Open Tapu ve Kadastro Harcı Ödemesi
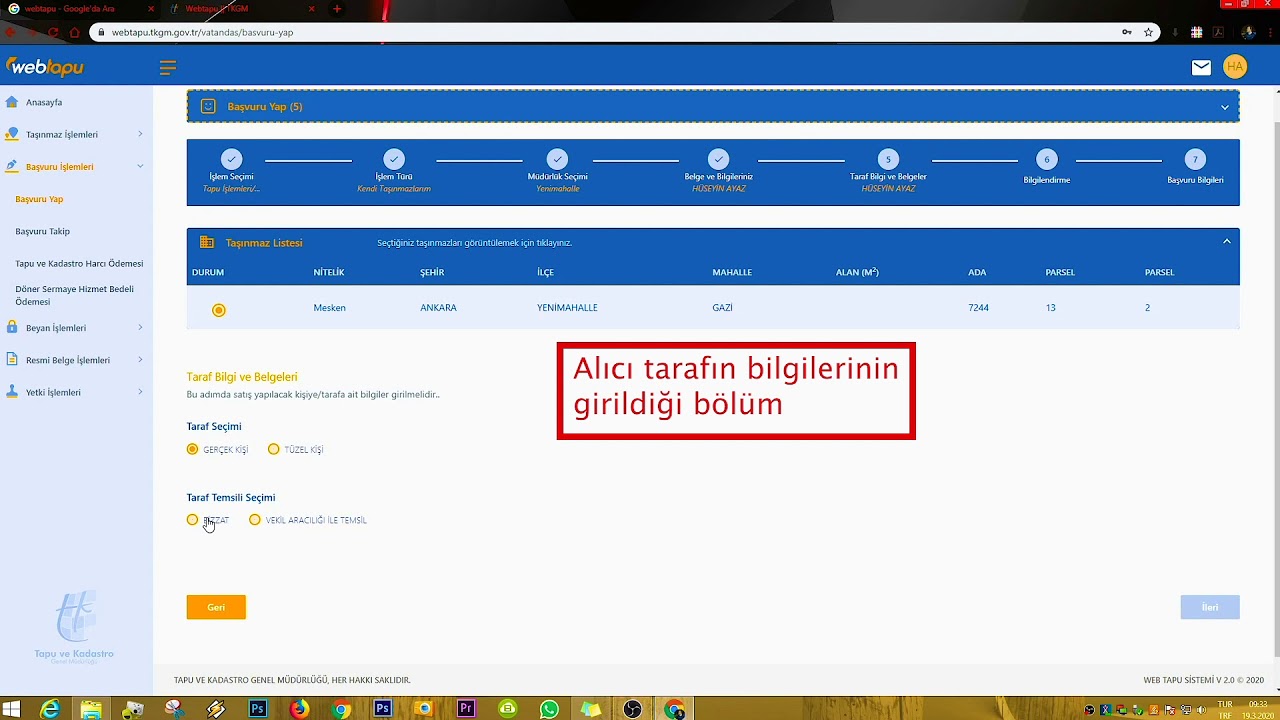Viewport: 1280px width, 720px height. pos(79,264)
